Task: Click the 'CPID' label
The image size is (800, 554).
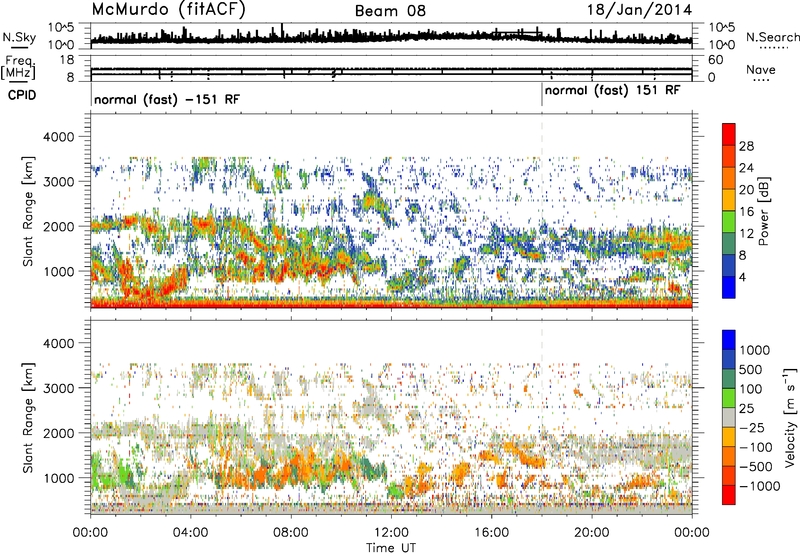Action: pos(22,95)
